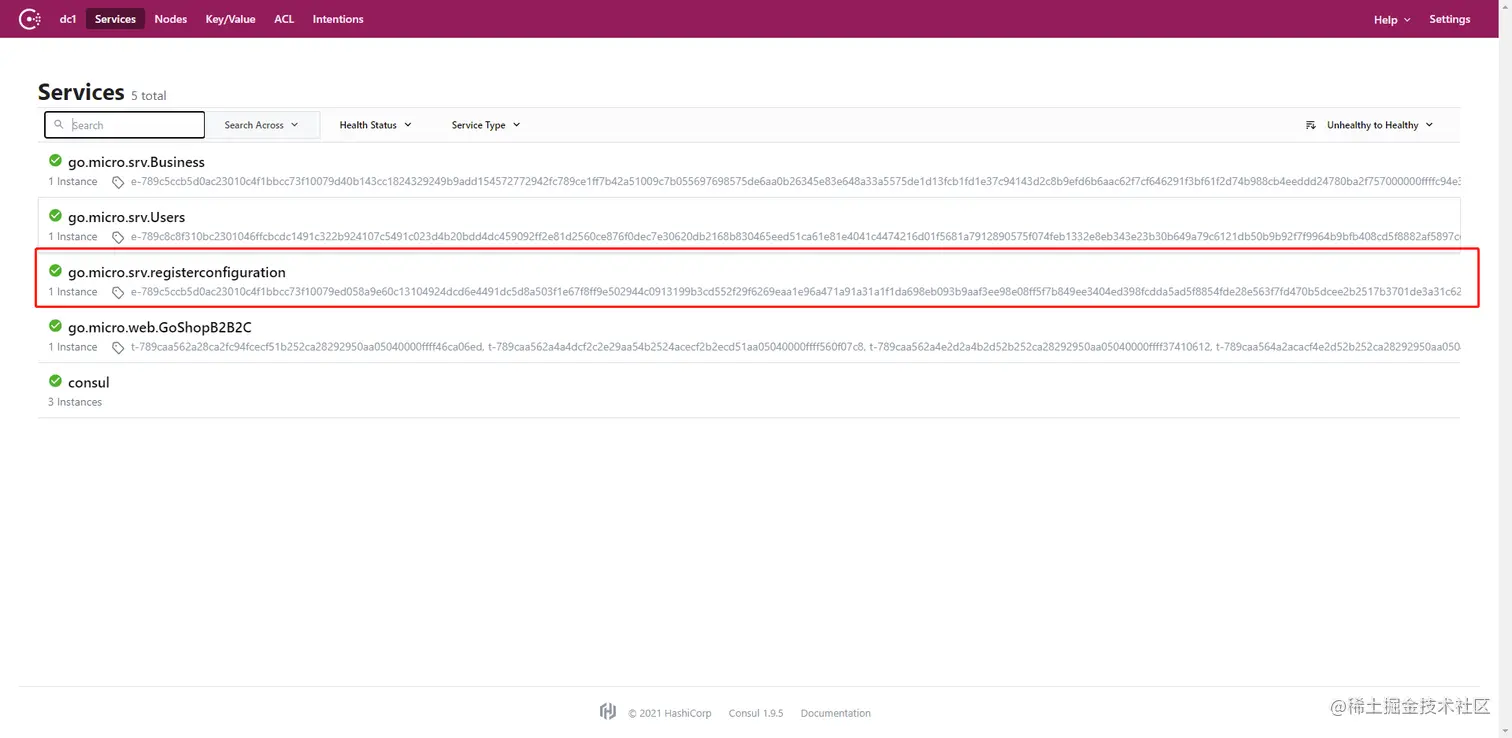Click '1 Instance' under go.micro.srv.Users
The width and height of the screenshot is (1512, 738).
pos(73,237)
